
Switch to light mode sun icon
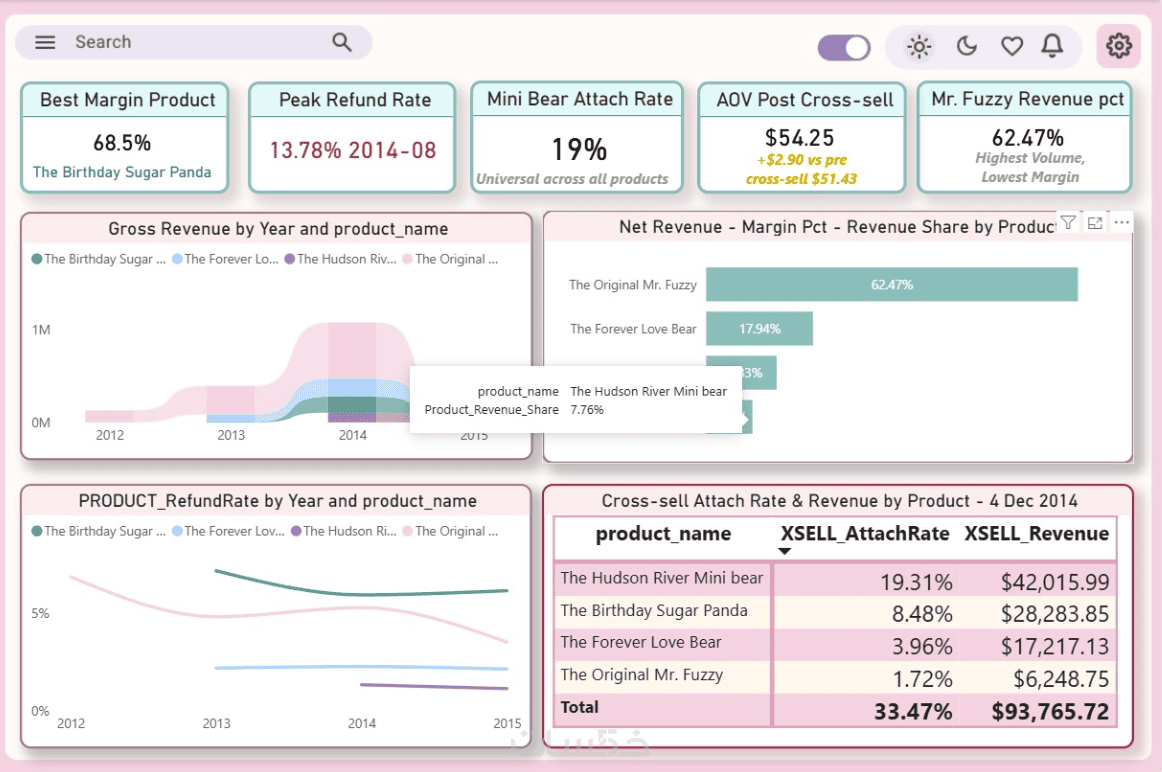[919, 47]
